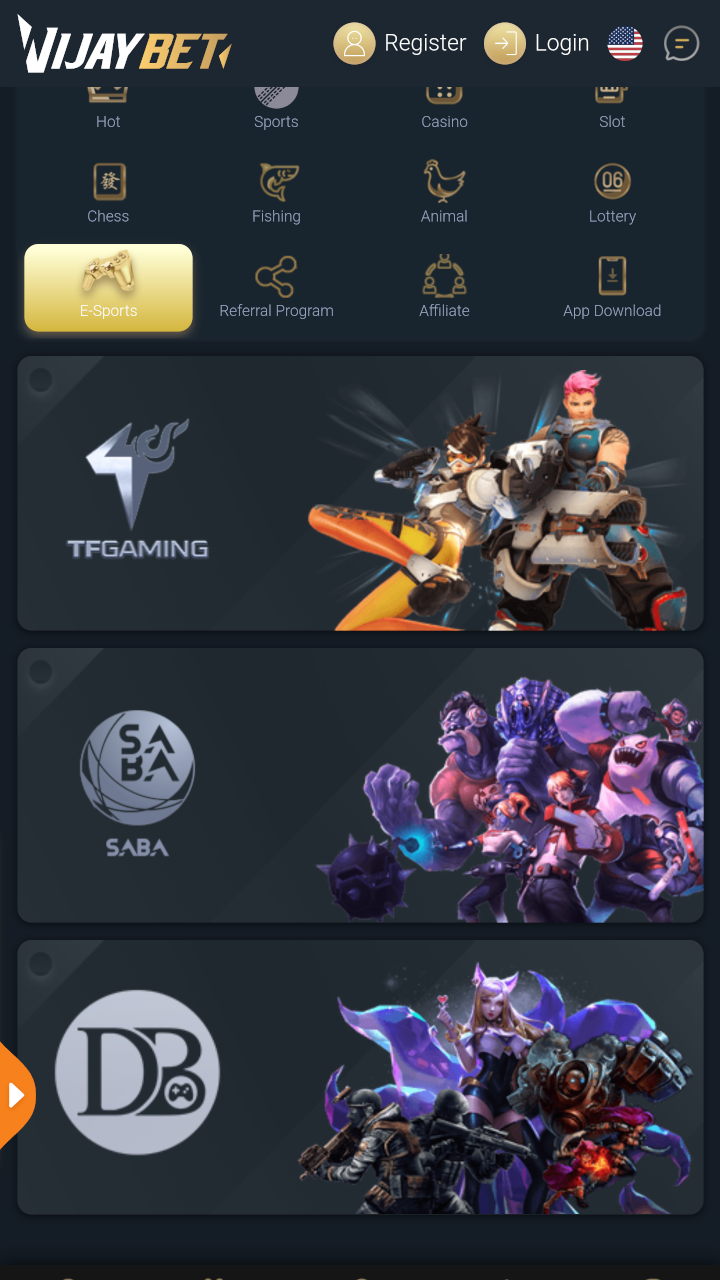Open the chat support bubble icon

click(x=681, y=43)
